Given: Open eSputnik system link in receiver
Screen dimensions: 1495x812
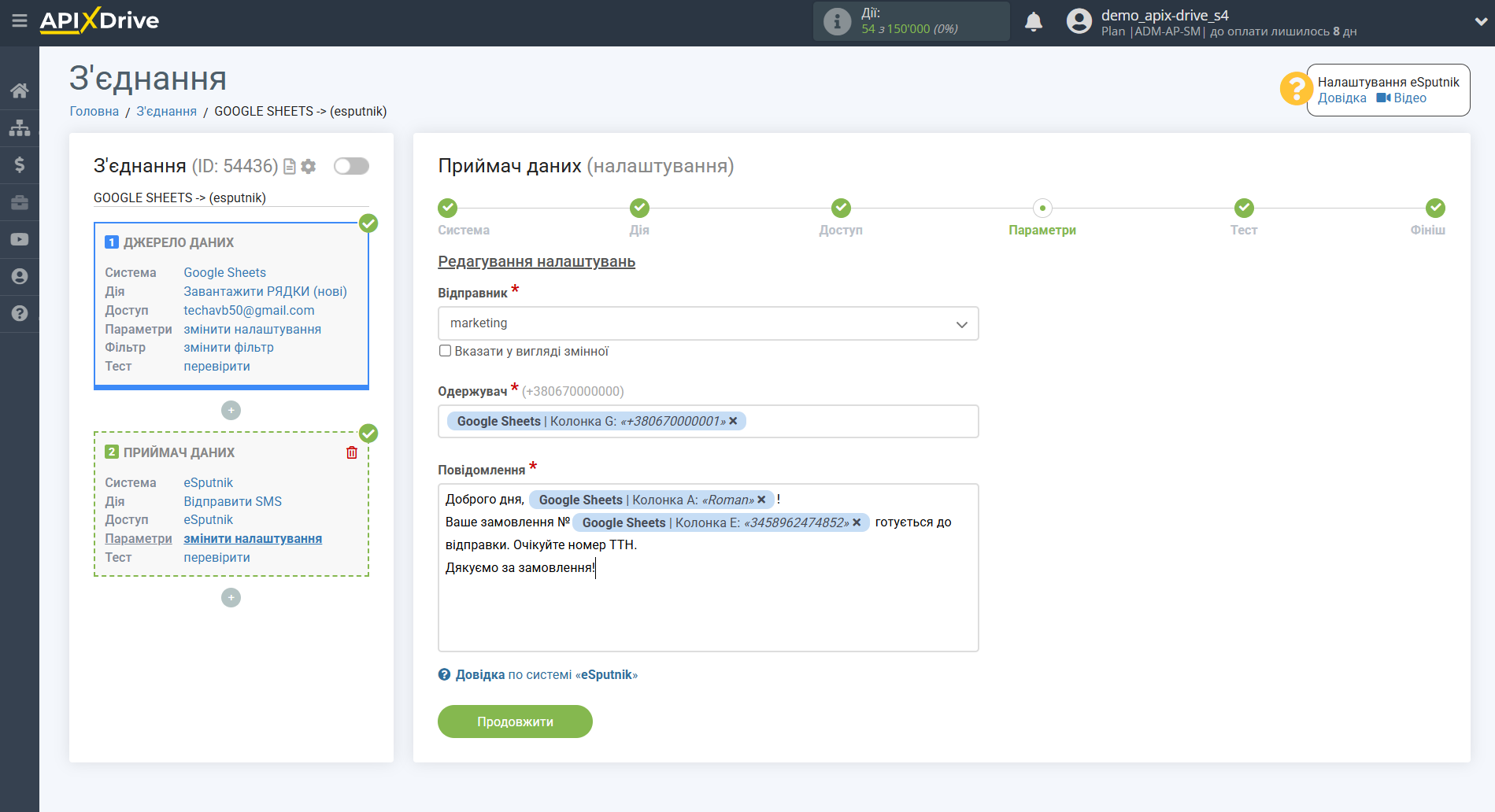Looking at the screenshot, I should coord(209,482).
